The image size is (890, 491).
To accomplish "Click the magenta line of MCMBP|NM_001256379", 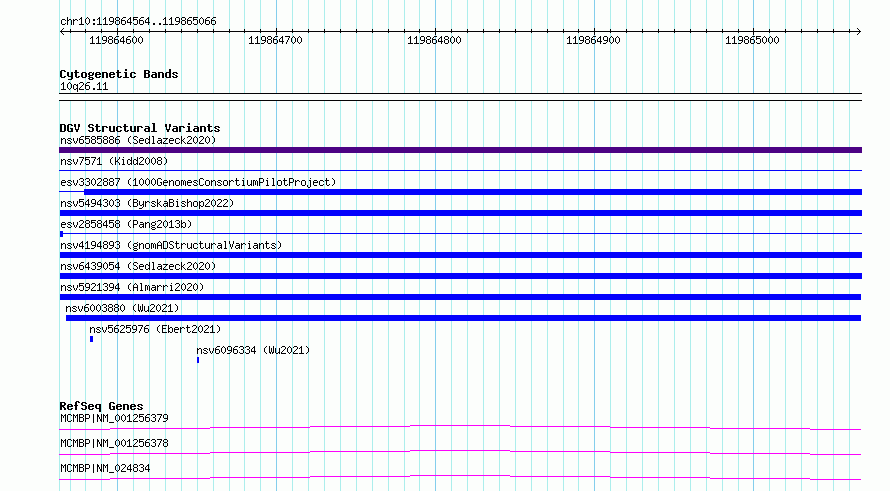I will pos(460,427).
